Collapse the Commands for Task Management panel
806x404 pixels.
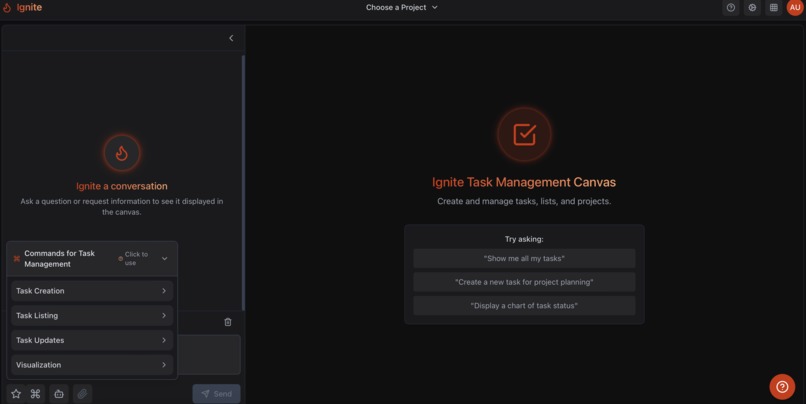[164, 259]
